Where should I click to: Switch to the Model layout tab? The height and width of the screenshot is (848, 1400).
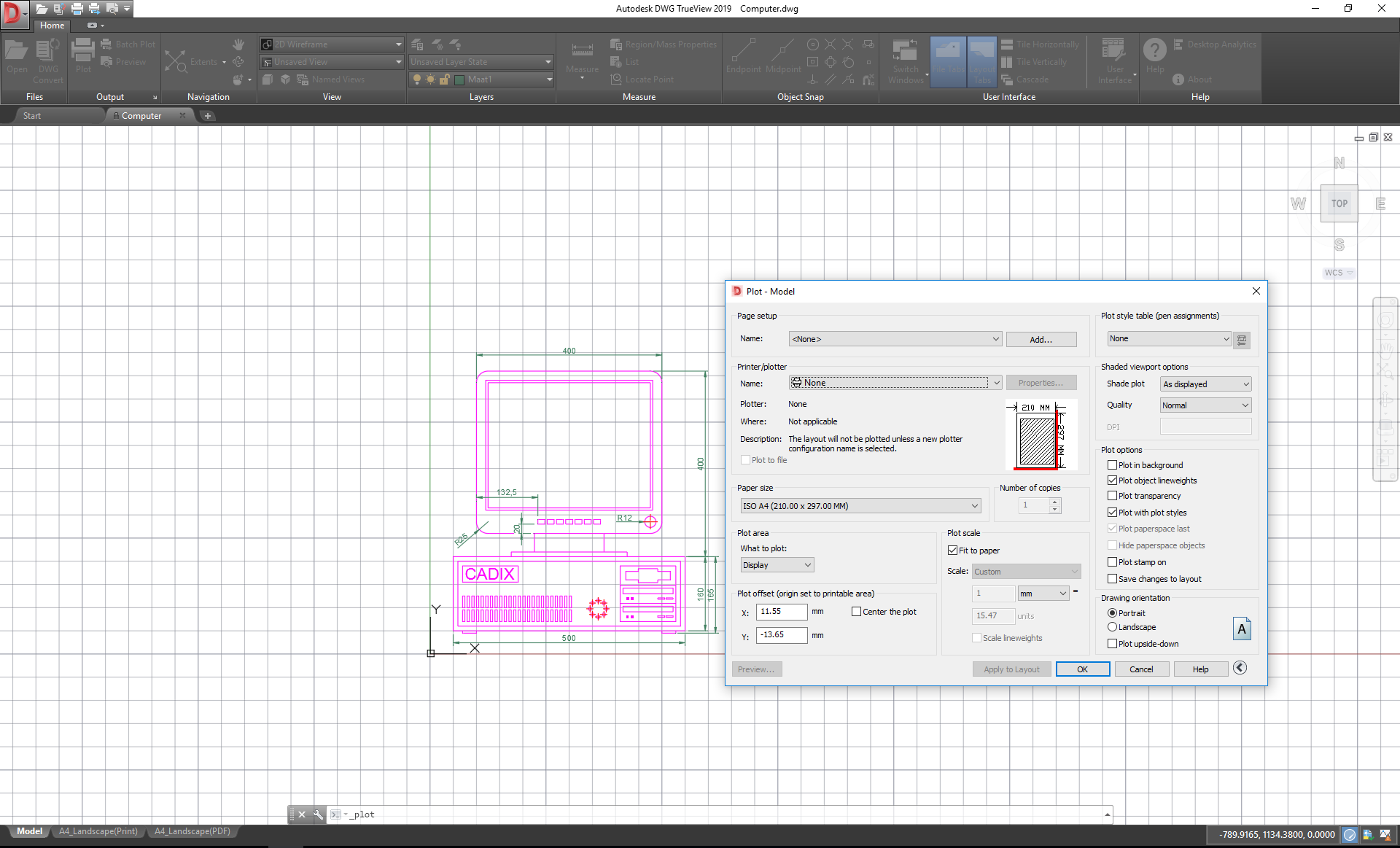(x=30, y=831)
